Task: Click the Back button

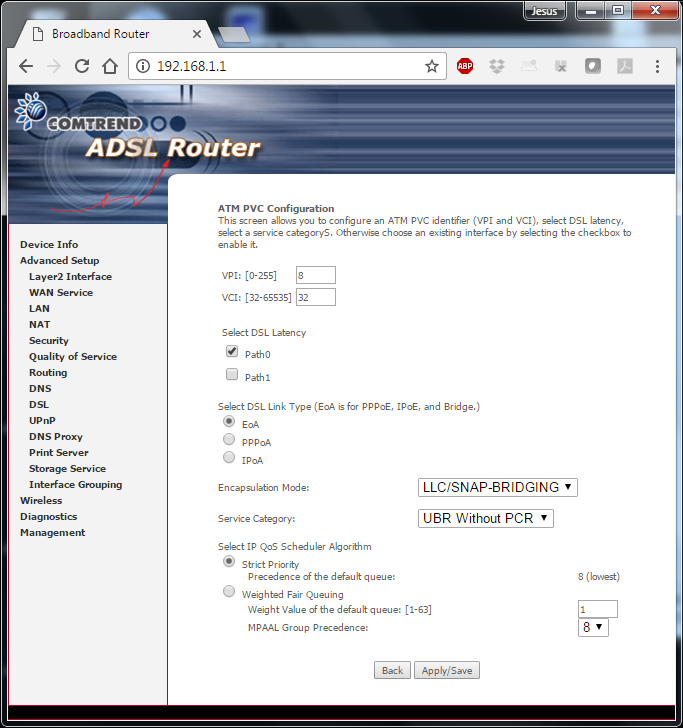Action: pos(392,670)
